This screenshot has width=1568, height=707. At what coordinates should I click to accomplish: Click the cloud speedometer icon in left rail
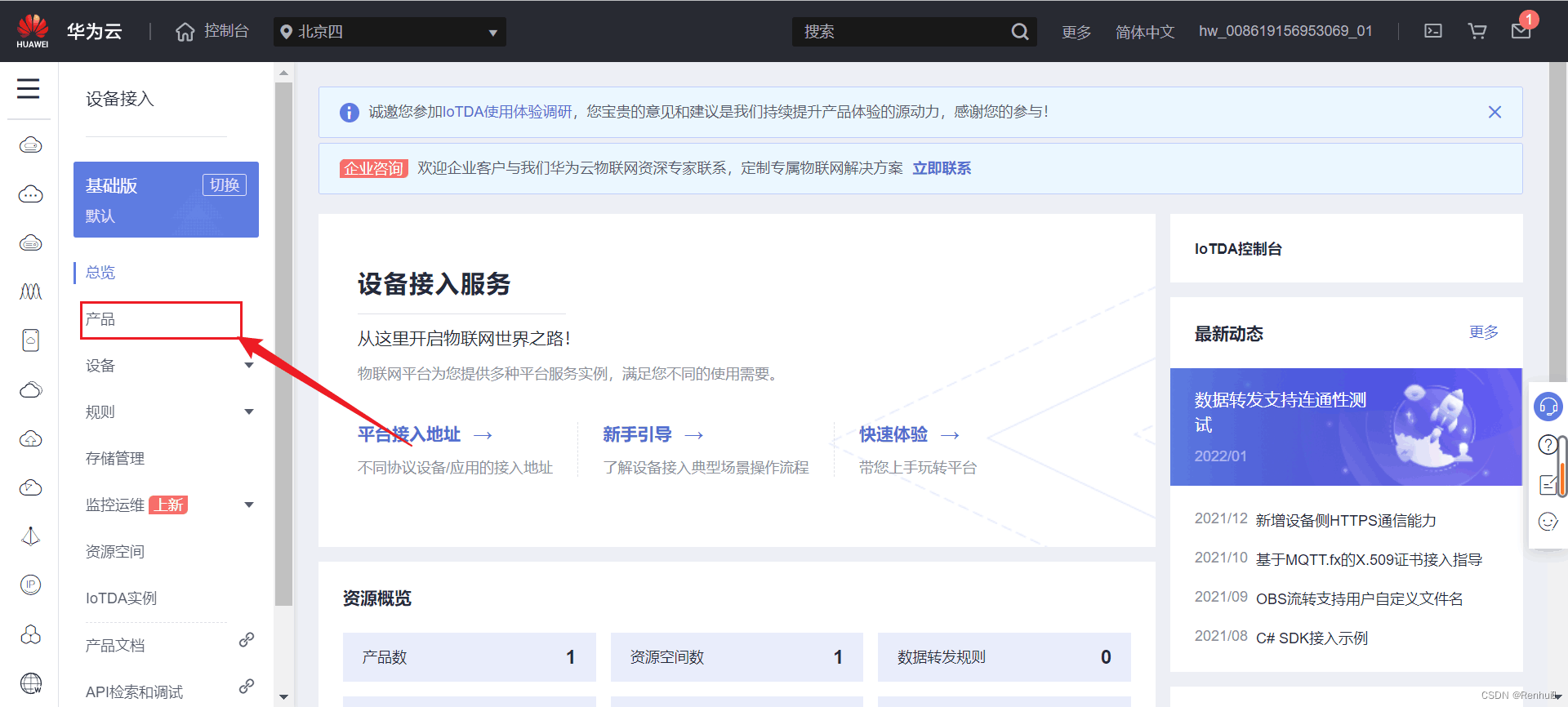30,487
